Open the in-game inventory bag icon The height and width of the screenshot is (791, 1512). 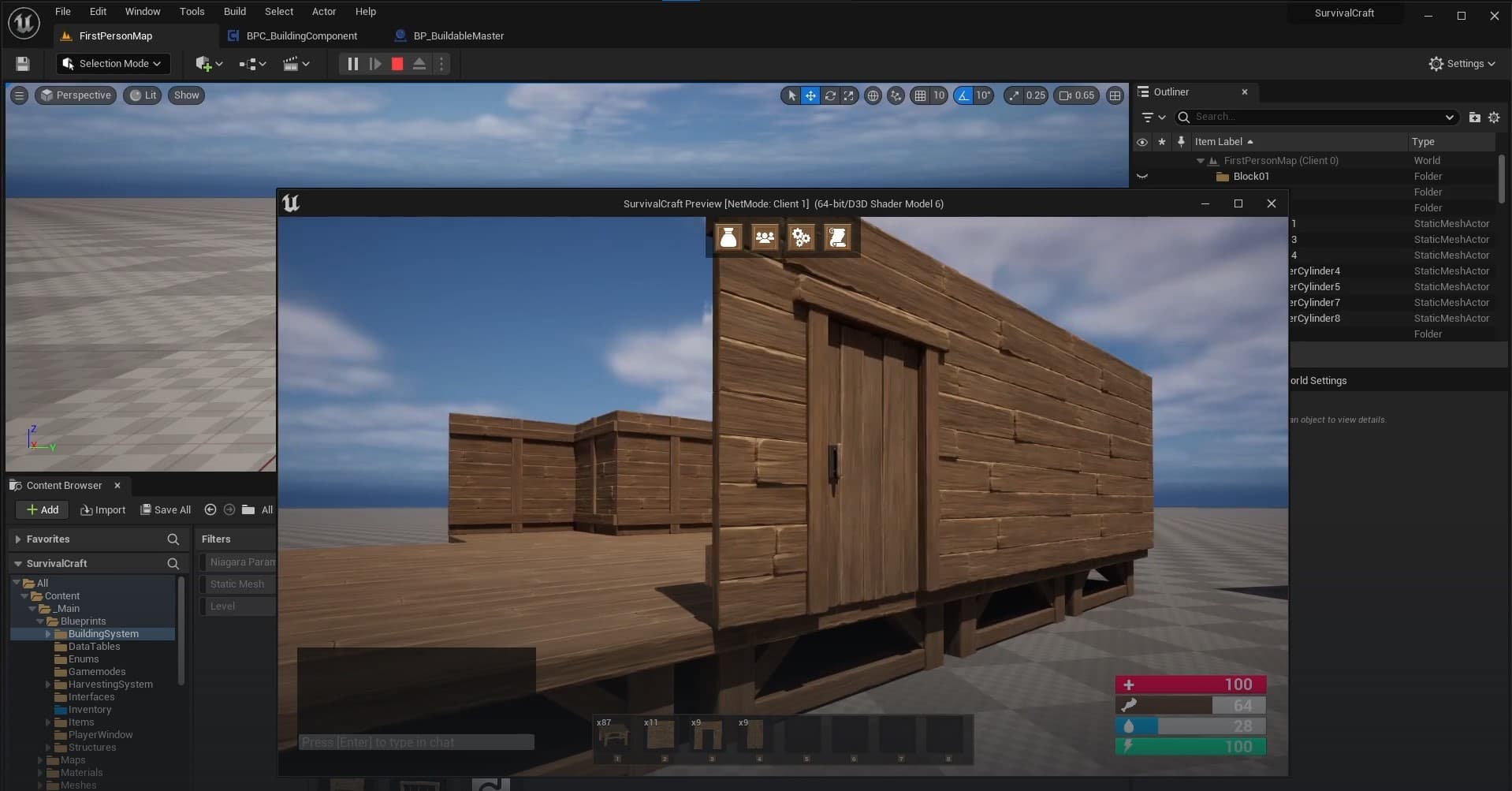[x=728, y=237]
